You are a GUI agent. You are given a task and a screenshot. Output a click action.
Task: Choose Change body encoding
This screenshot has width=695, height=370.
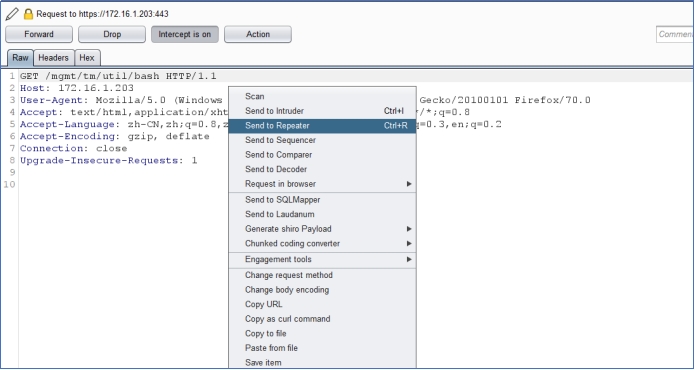coord(322,289)
